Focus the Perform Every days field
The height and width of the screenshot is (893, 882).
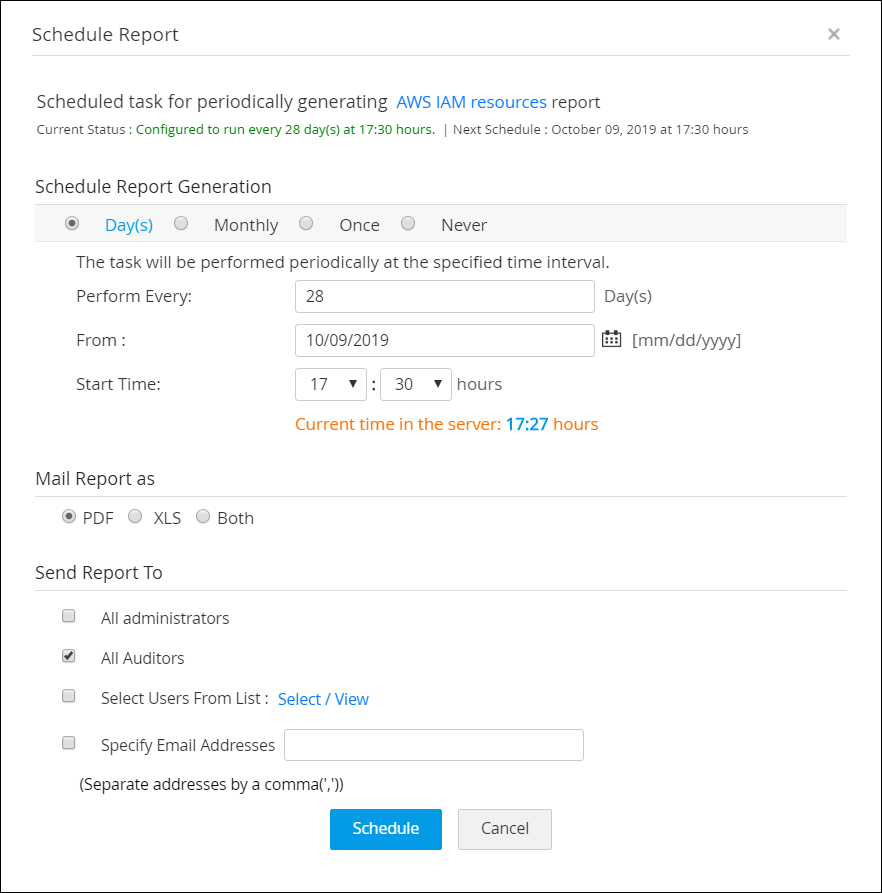pos(444,297)
